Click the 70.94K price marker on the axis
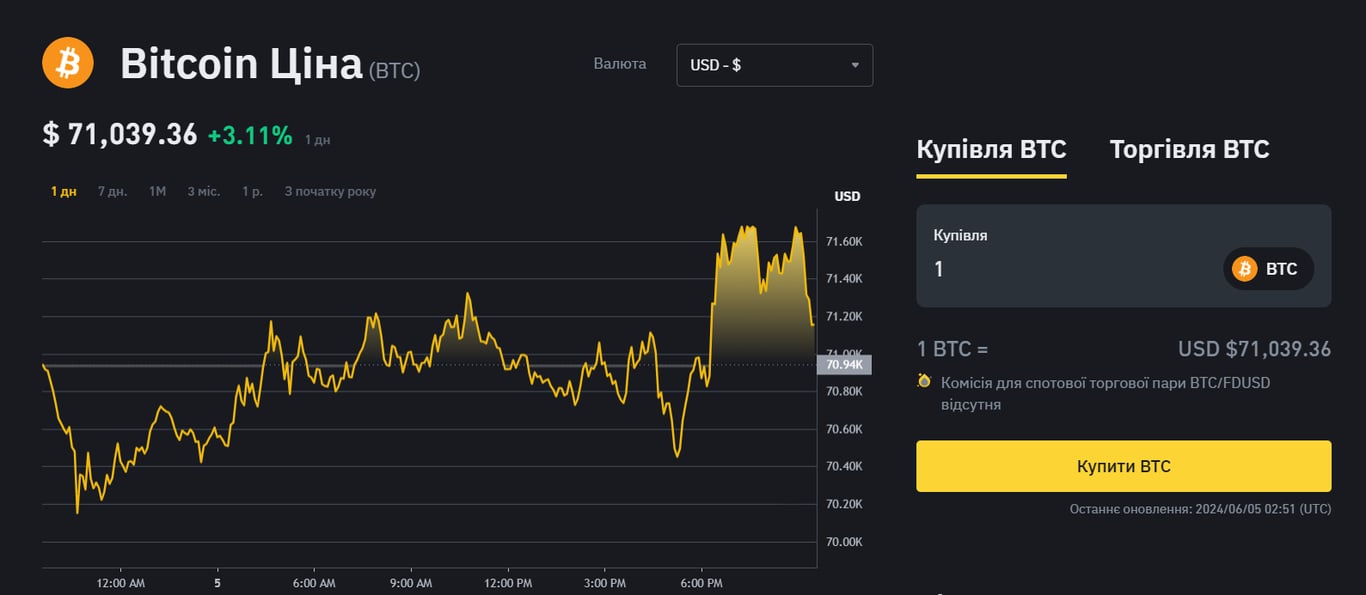Image resolution: width=1366 pixels, height=595 pixels. [x=846, y=365]
